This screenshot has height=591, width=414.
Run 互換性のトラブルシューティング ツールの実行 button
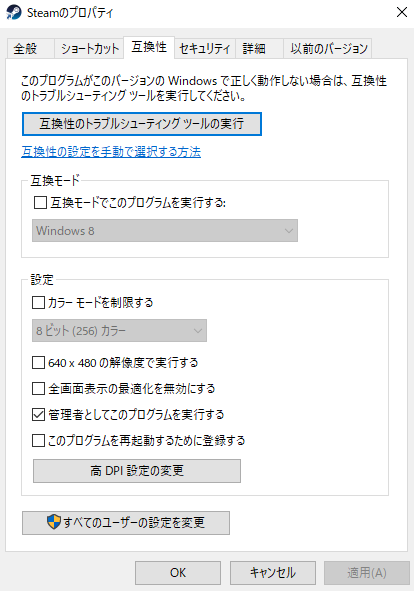[142, 124]
